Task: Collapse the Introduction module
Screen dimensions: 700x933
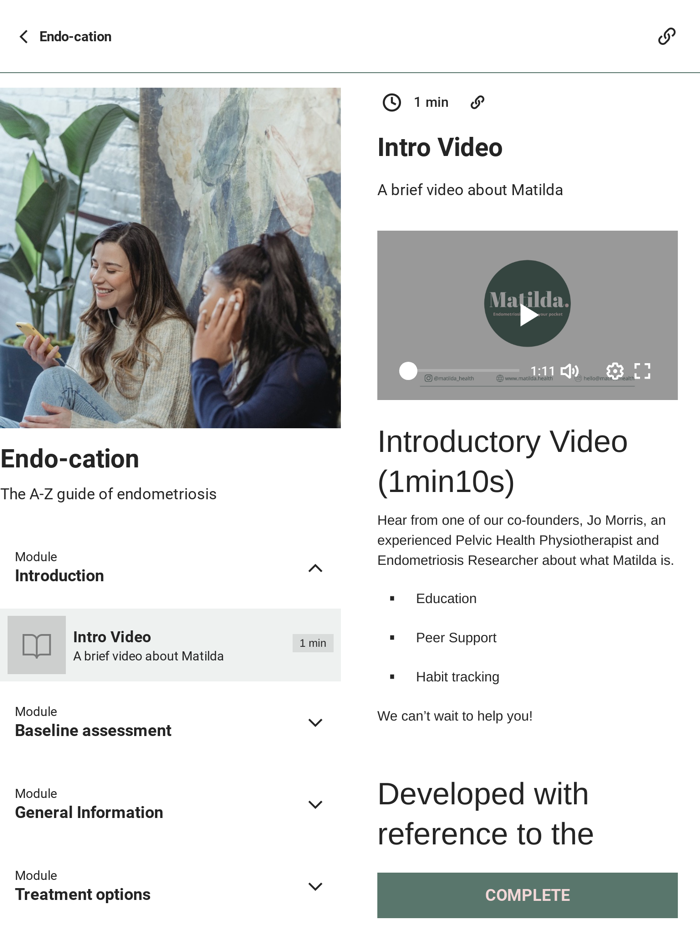Action: pos(315,568)
